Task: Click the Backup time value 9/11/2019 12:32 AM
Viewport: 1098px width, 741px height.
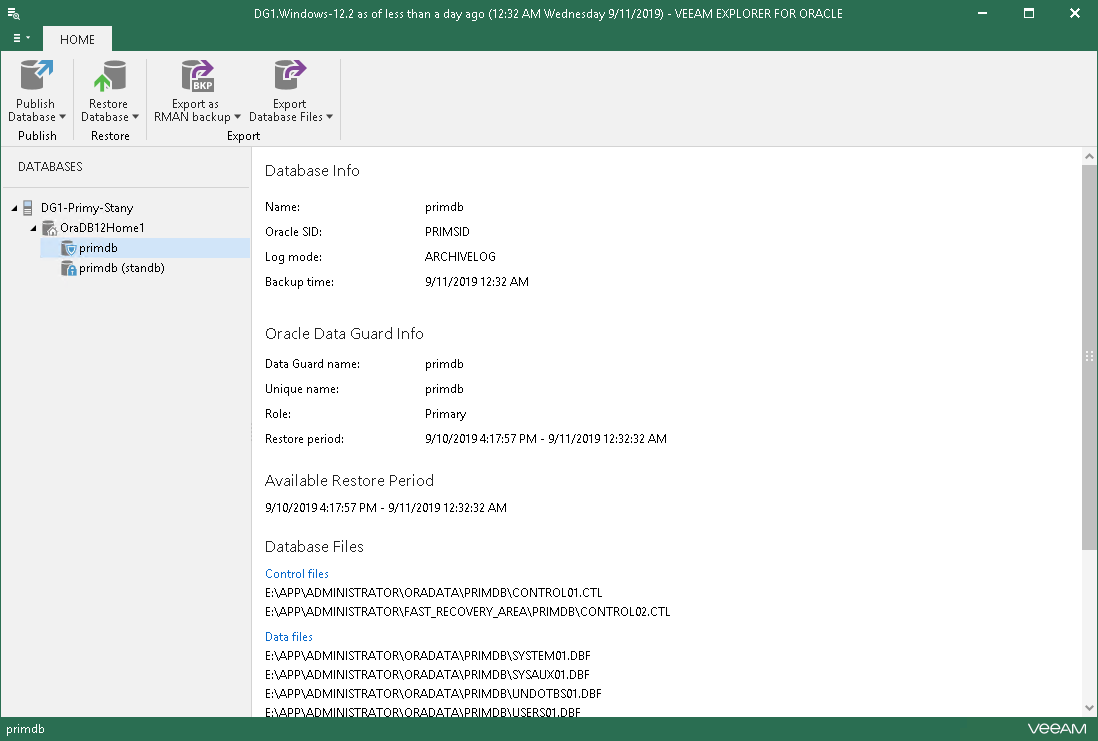Action: 477,282
